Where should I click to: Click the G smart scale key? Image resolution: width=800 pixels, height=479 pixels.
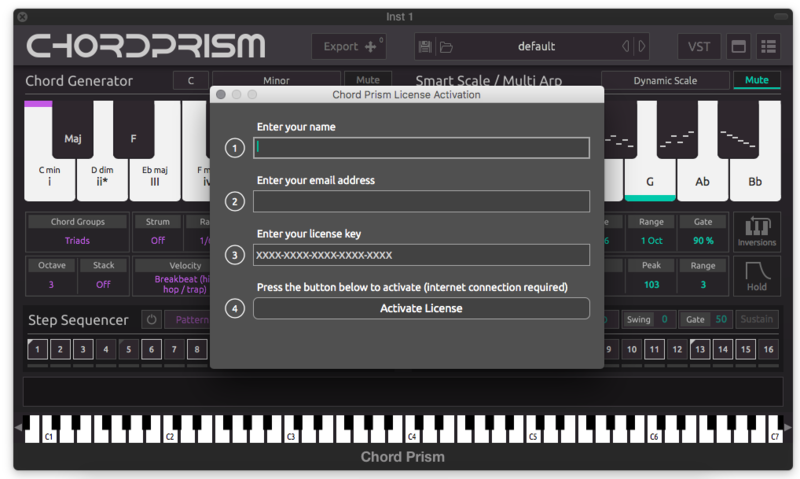(x=650, y=181)
